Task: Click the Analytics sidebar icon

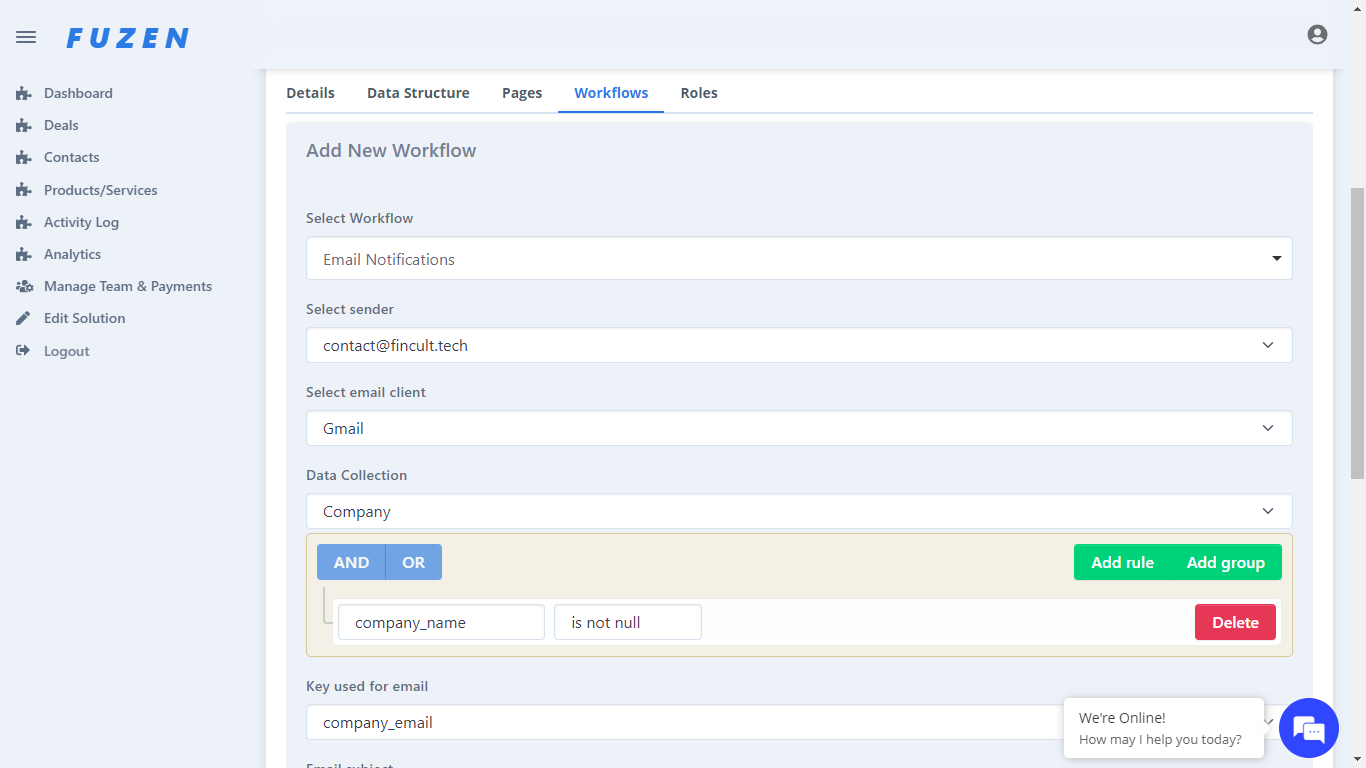Action: [x=24, y=255]
